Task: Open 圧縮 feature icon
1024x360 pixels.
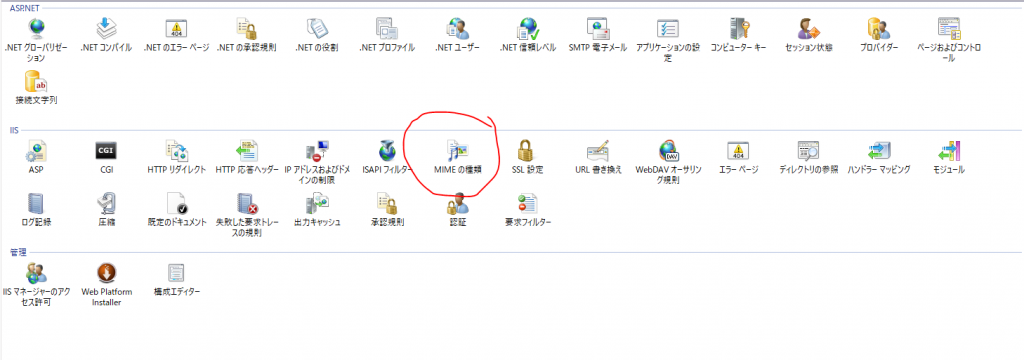Action: (x=106, y=203)
